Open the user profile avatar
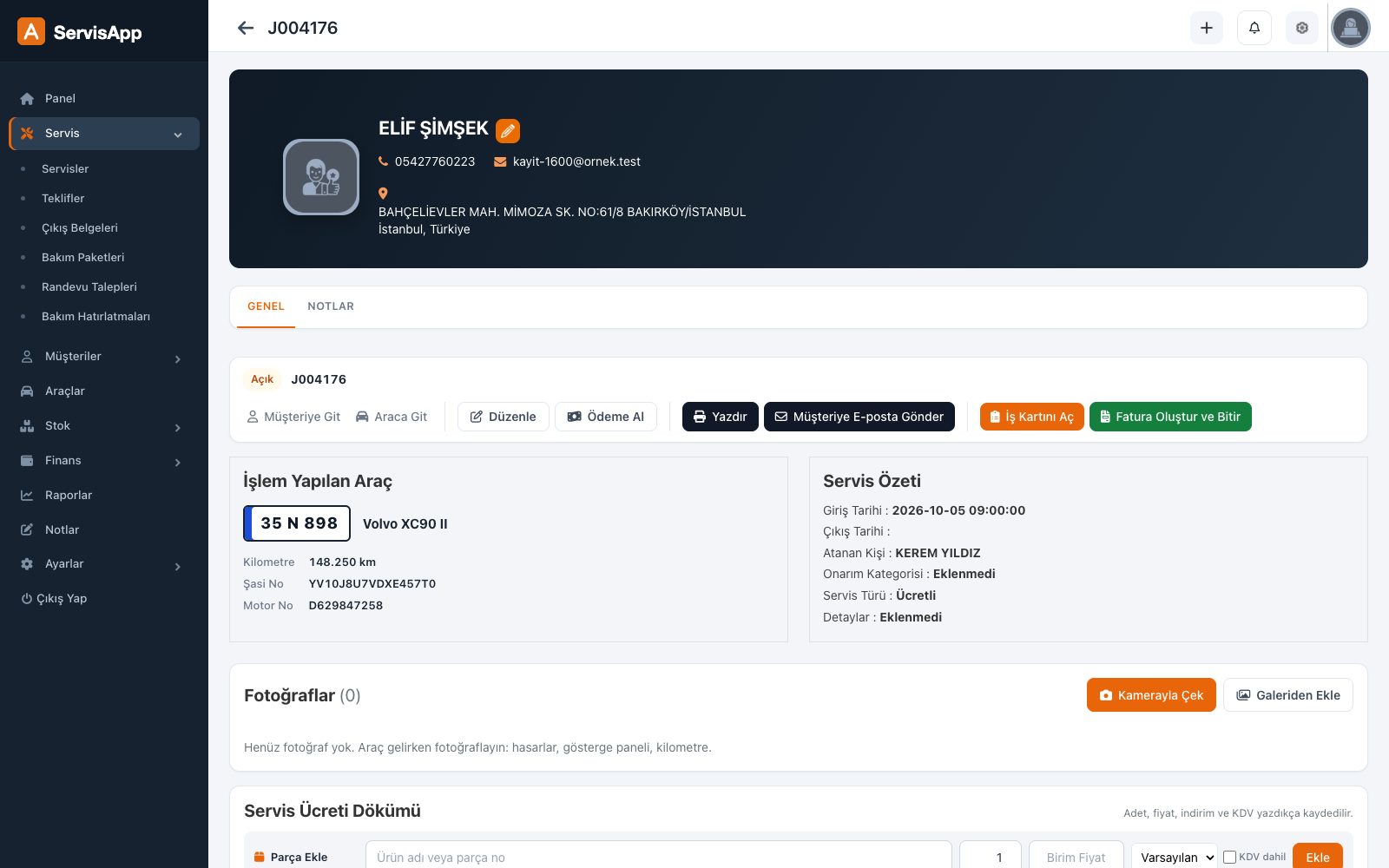Viewport: 1389px width, 868px height. [x=1351, y=28]
